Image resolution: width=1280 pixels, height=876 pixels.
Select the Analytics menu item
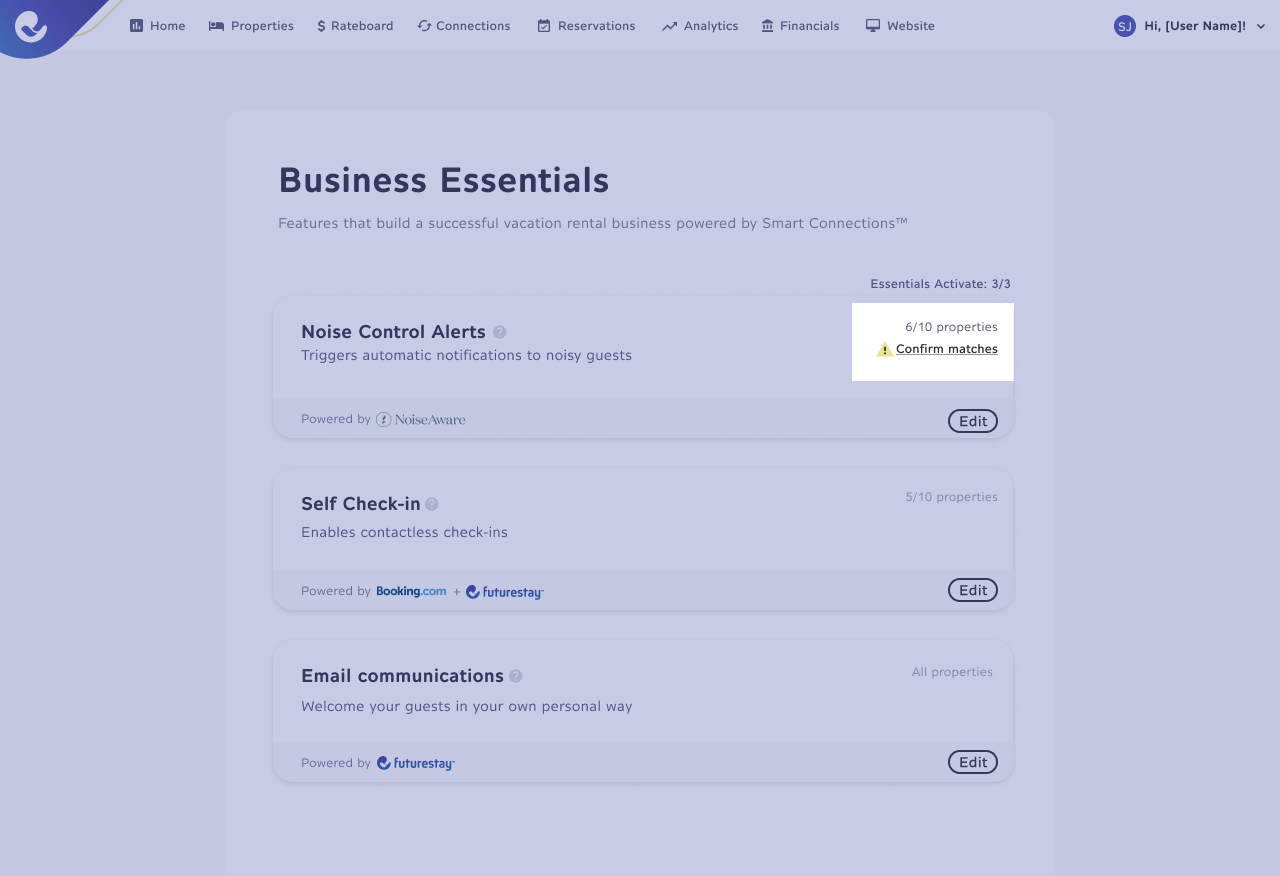(x=700, y=26)
